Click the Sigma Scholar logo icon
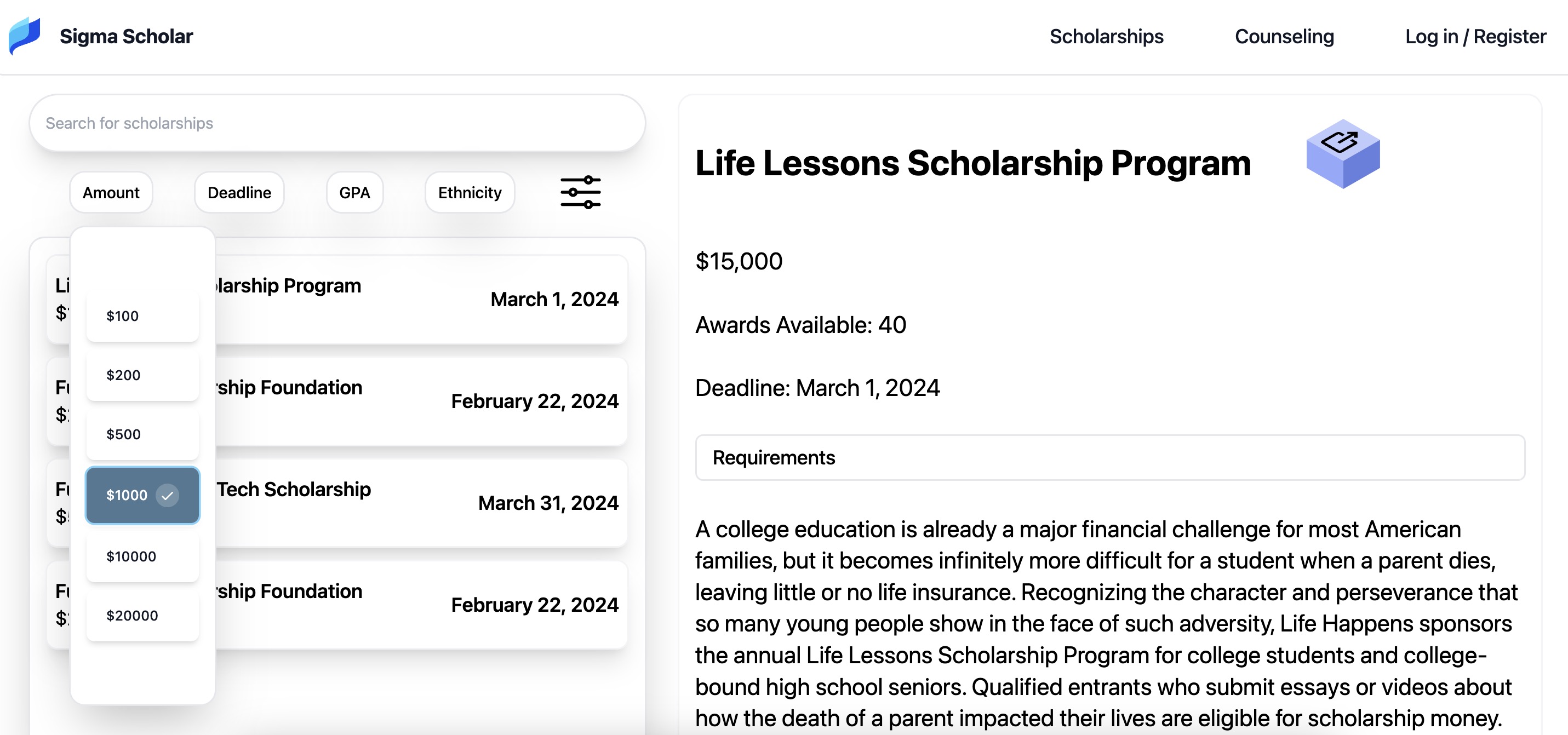1568x735 pixels. 24,36
